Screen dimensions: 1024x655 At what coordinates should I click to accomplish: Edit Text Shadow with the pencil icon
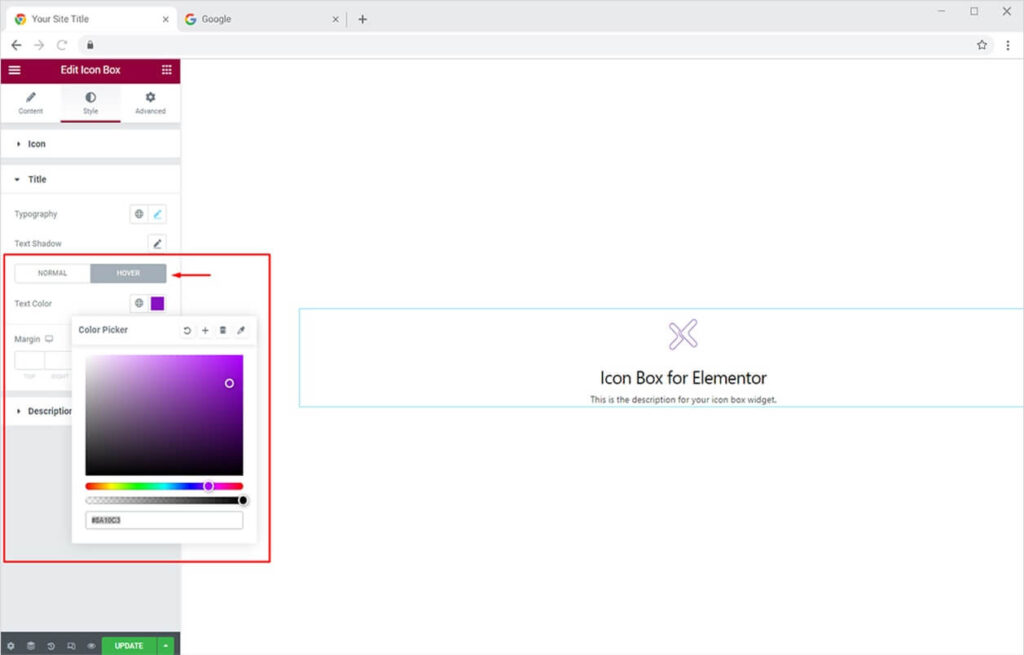click(157, 243)
